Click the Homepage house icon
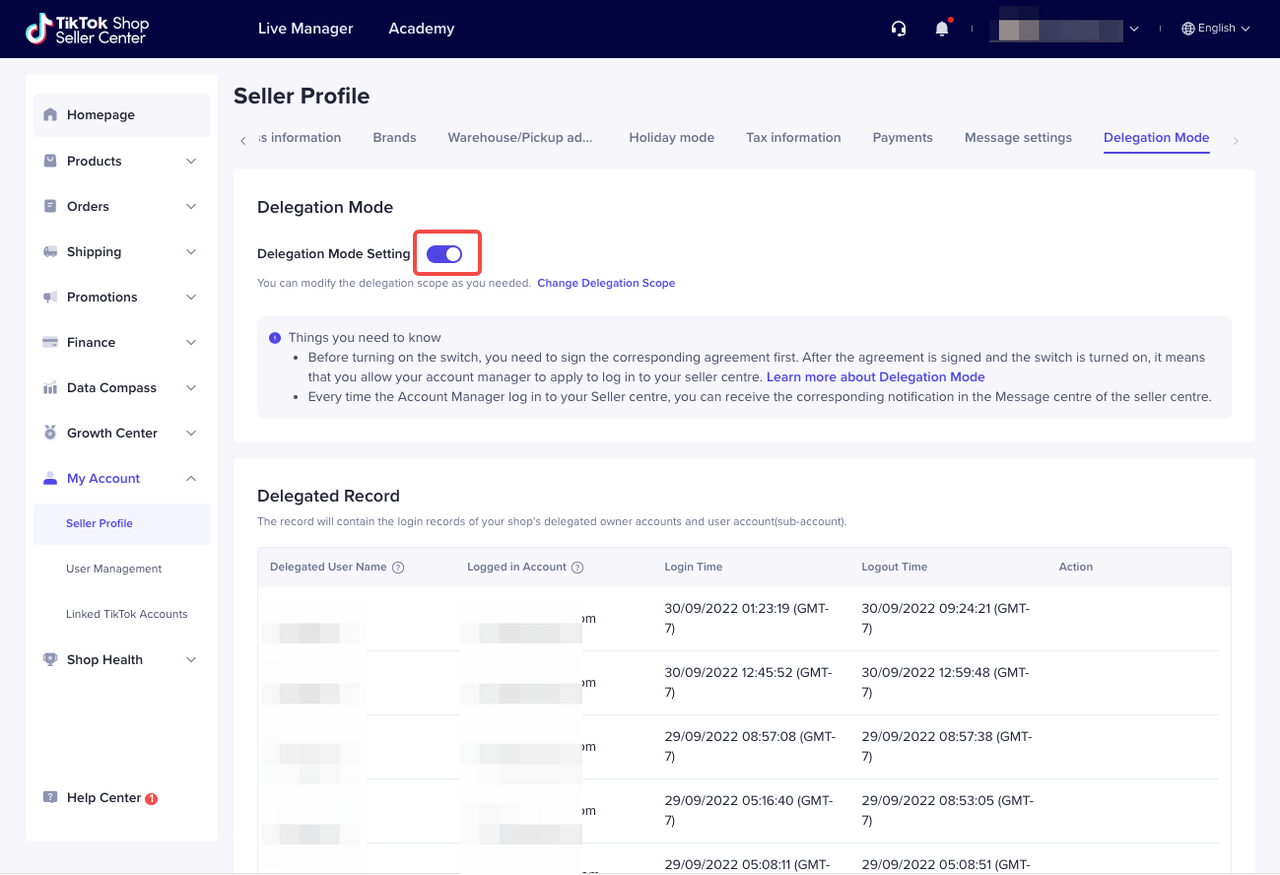Screen dimensions: 1280x875 point(50,115)
